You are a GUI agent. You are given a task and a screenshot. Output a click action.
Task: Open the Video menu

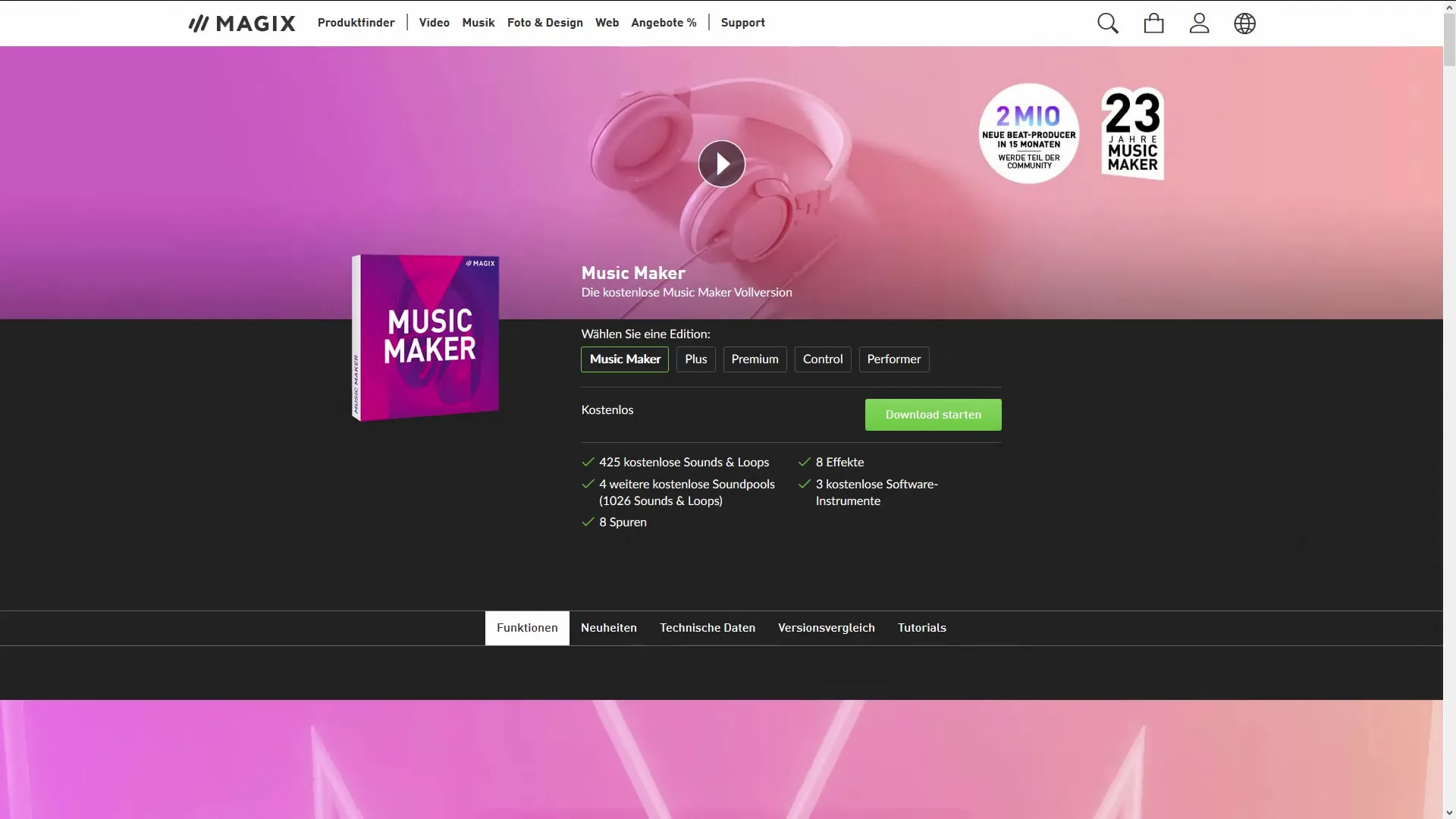tap(435, 23)
